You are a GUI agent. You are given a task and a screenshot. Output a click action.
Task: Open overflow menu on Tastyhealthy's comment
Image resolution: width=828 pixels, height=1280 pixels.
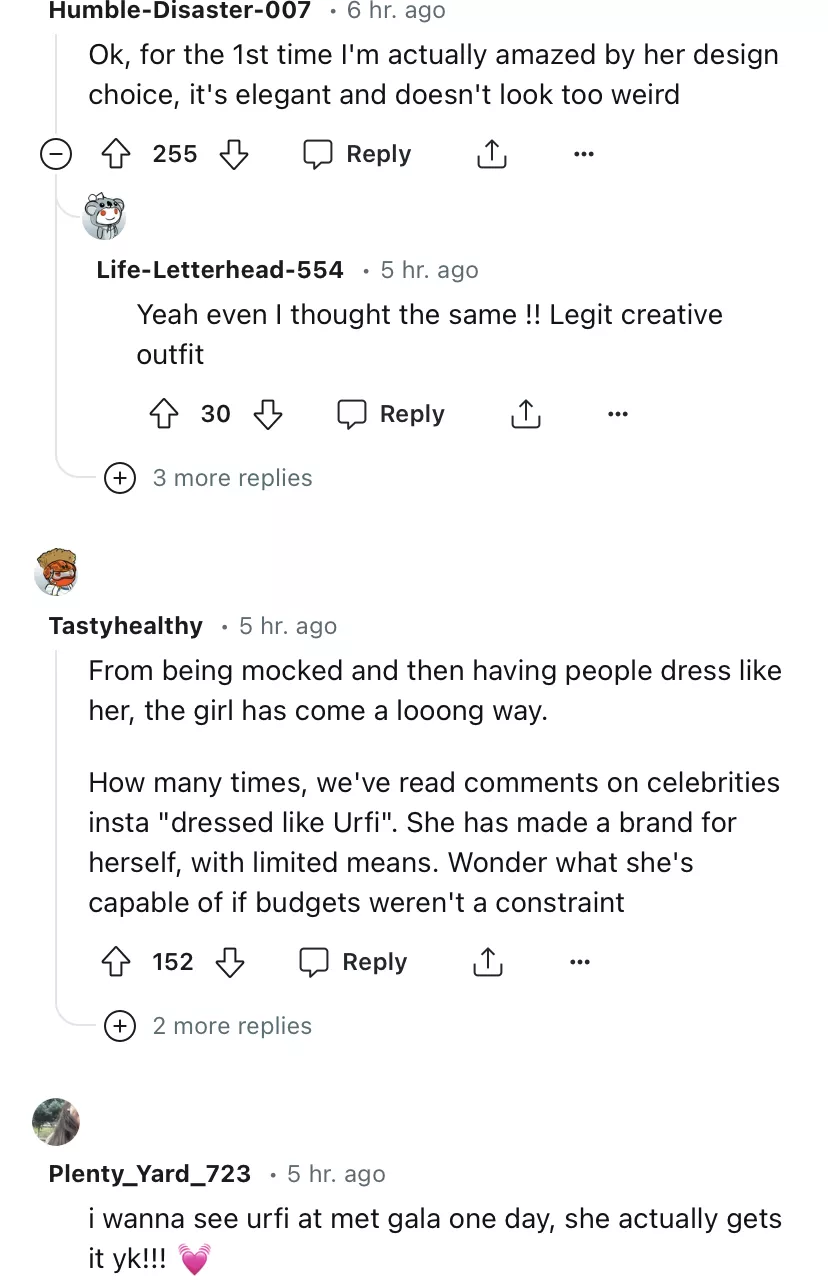pos(580,962)
